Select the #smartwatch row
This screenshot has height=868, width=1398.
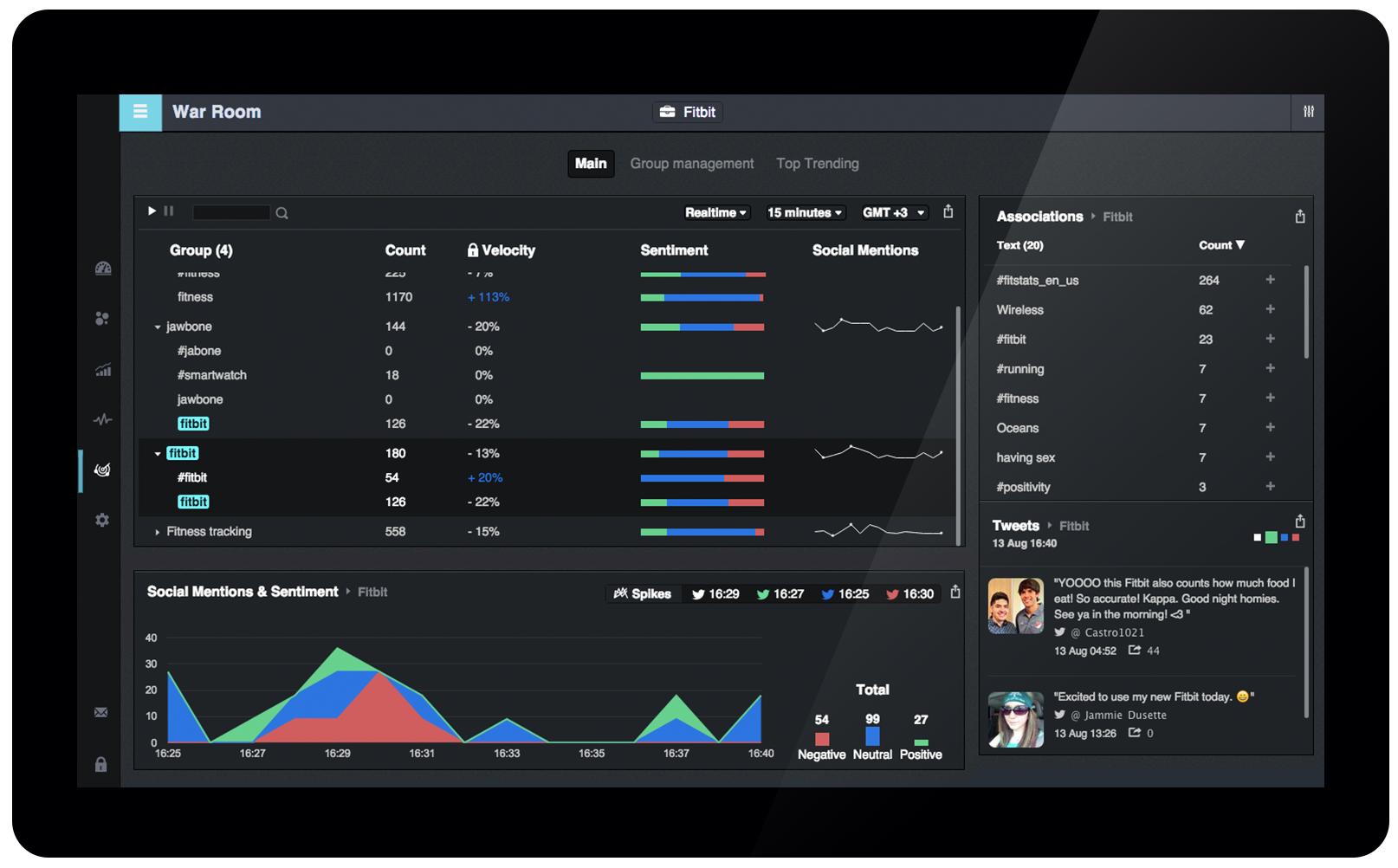(547, 375)
